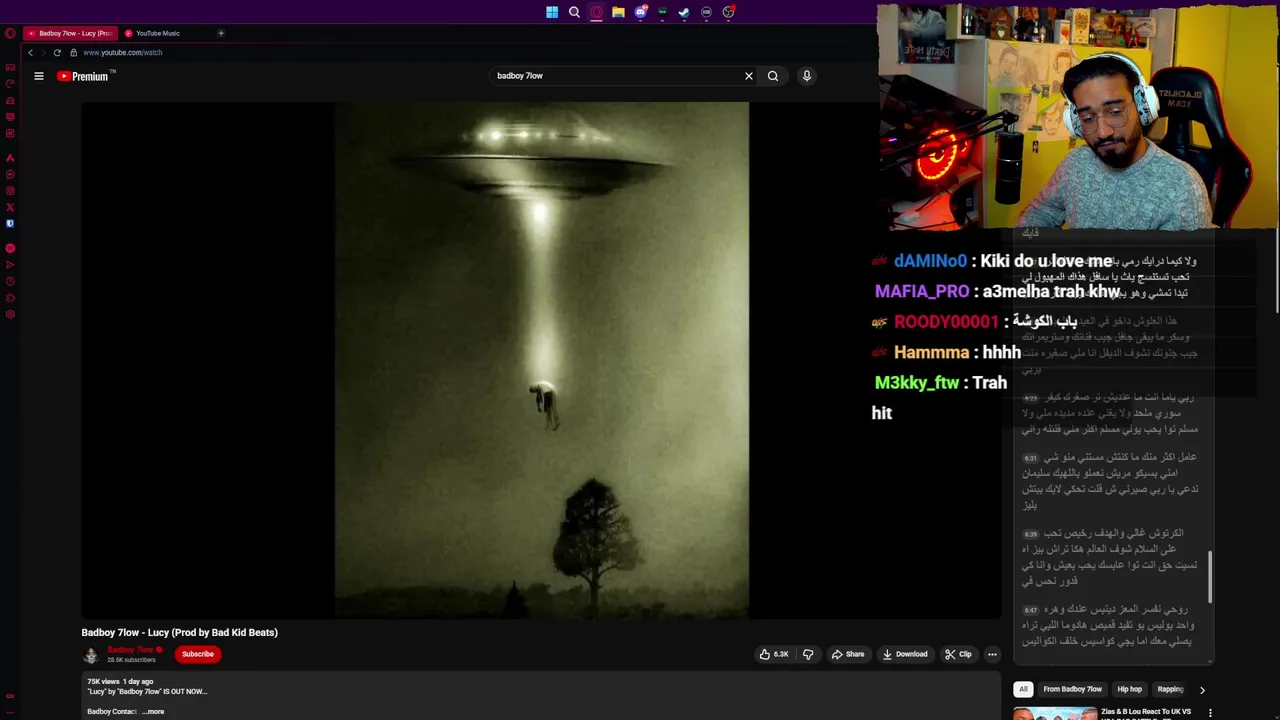Viewport: 1280px width, 720px height.
Task: Select the 'Hip hop' filter chip
Action: tap(1129, 689)
